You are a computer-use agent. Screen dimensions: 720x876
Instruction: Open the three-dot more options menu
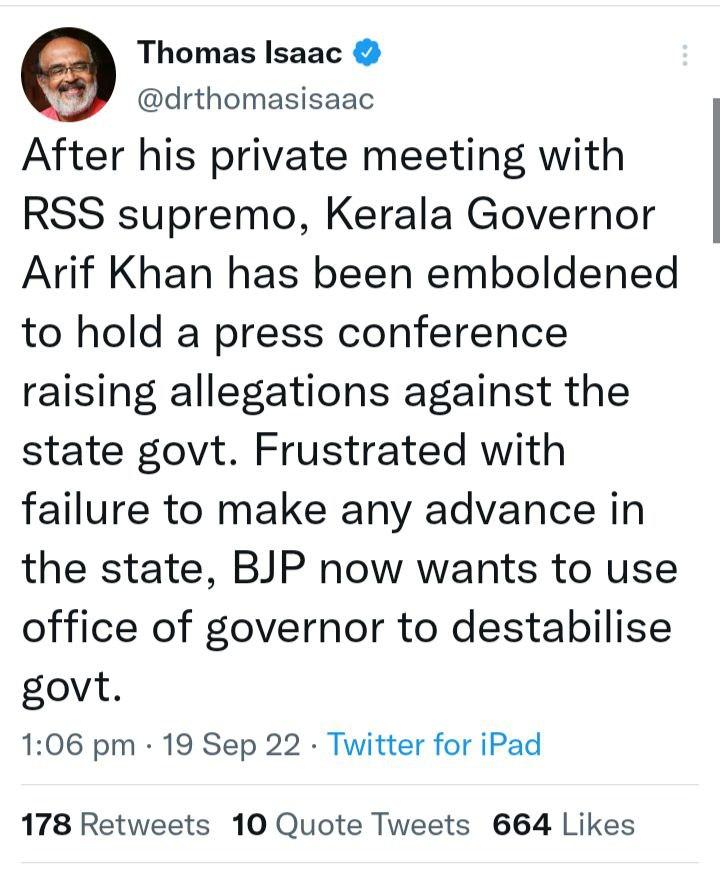click(685, 55)
